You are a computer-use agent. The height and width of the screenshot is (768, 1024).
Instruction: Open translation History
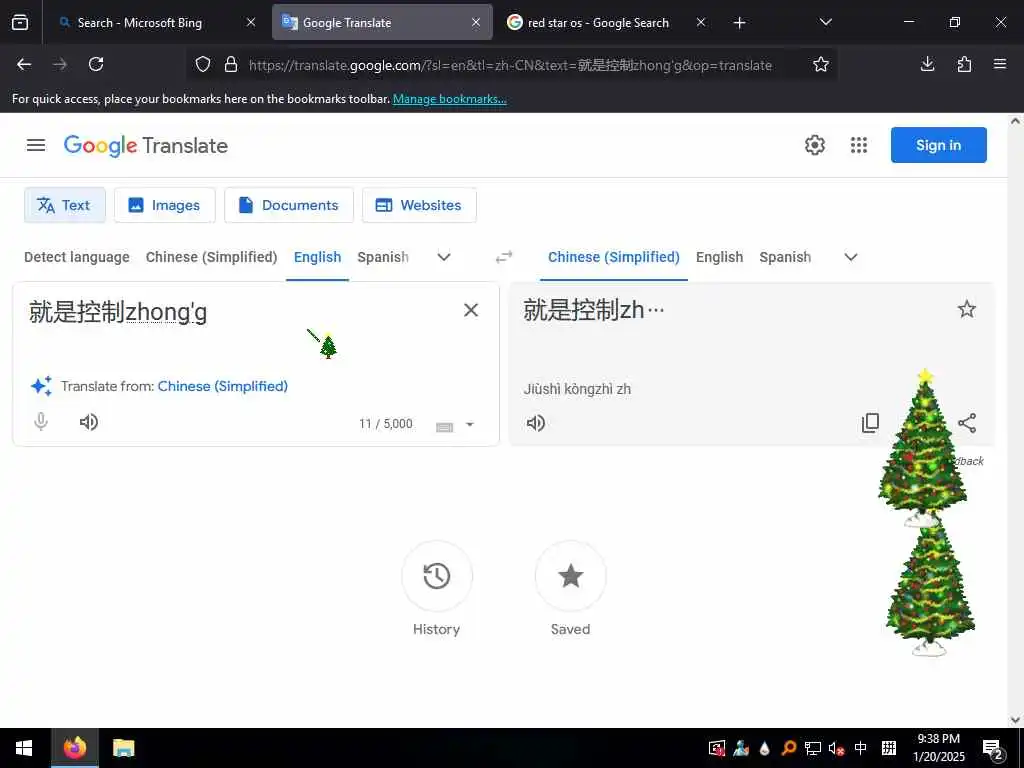coord(437,576)
